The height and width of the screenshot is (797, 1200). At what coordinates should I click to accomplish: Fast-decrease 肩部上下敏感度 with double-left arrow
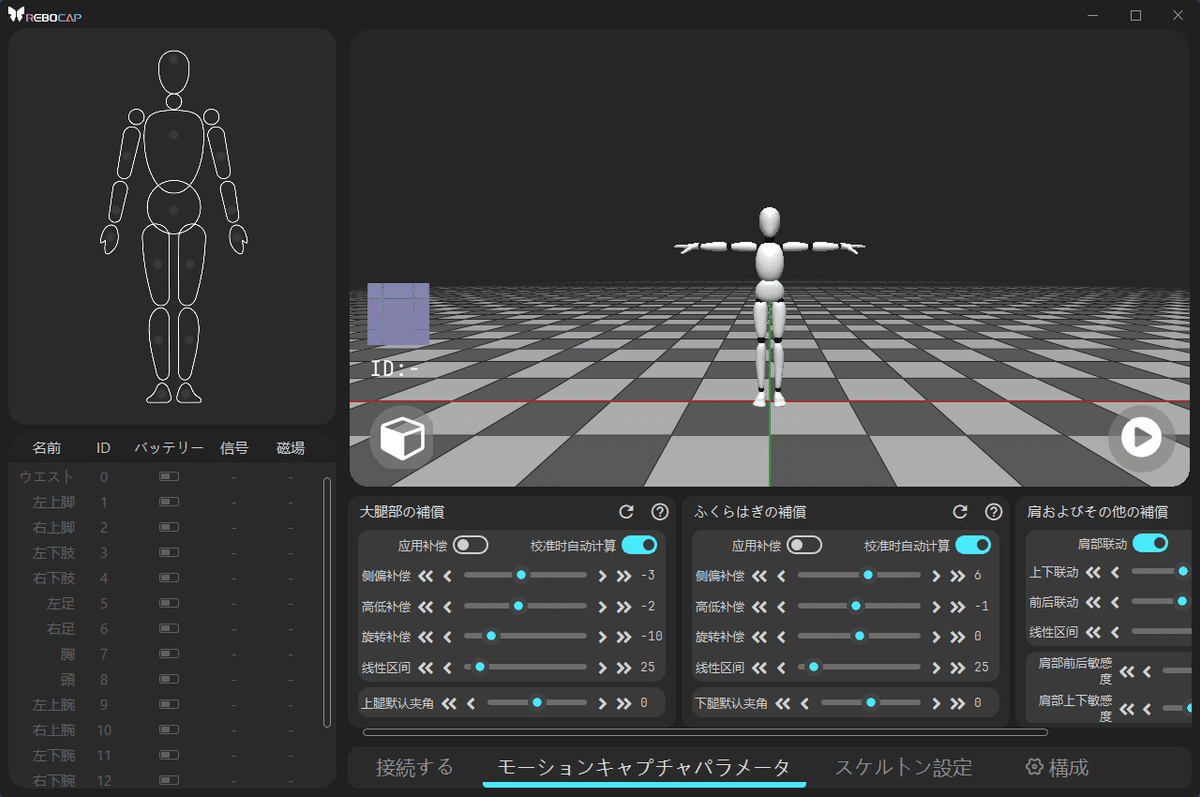[1128, 709]
